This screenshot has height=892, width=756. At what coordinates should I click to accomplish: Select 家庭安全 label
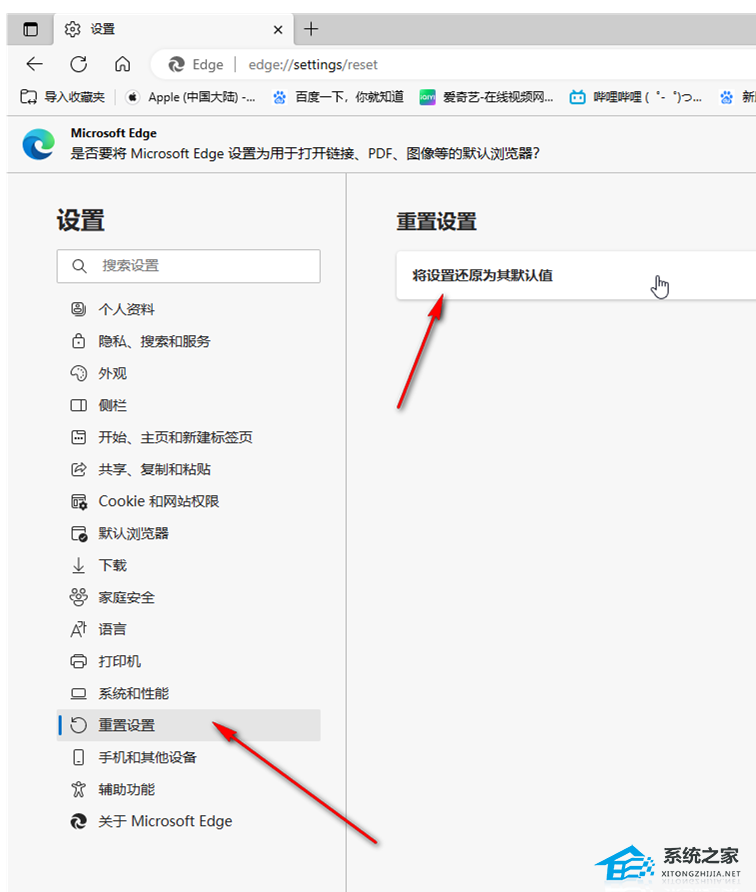click(126, 597)
